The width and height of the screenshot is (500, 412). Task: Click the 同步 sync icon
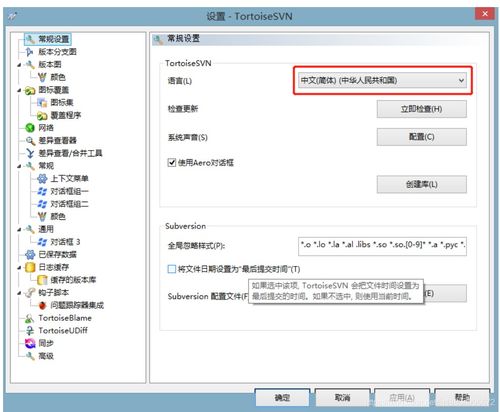[x=30, y=343]
